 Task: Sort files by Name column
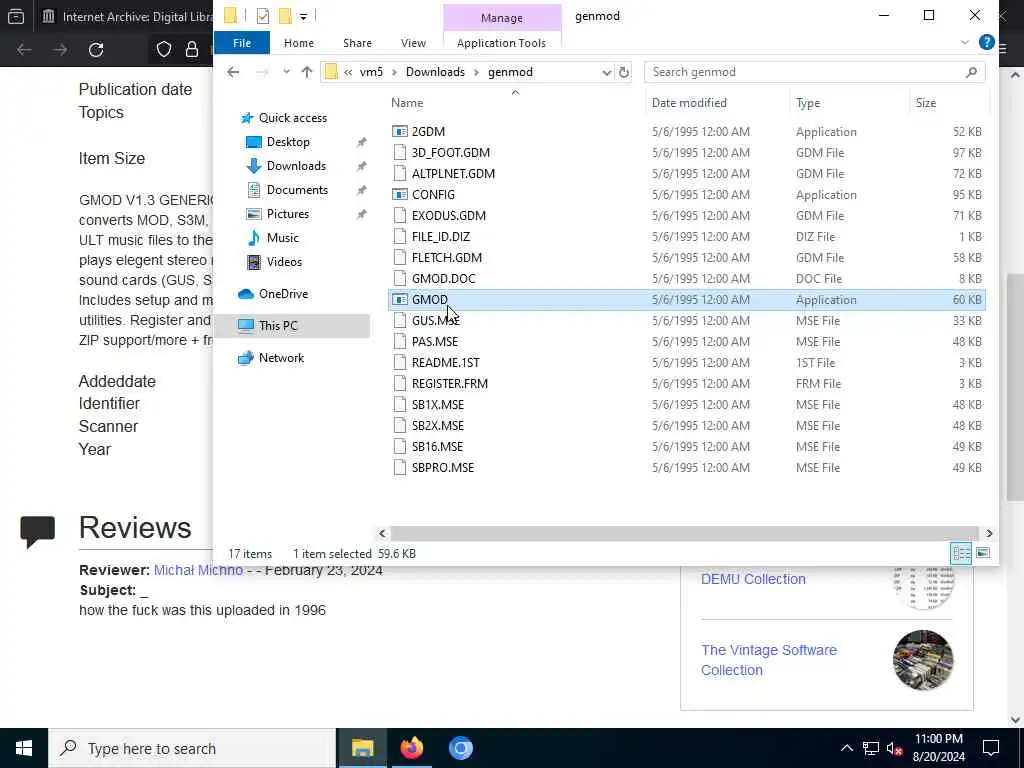[408, 103]
